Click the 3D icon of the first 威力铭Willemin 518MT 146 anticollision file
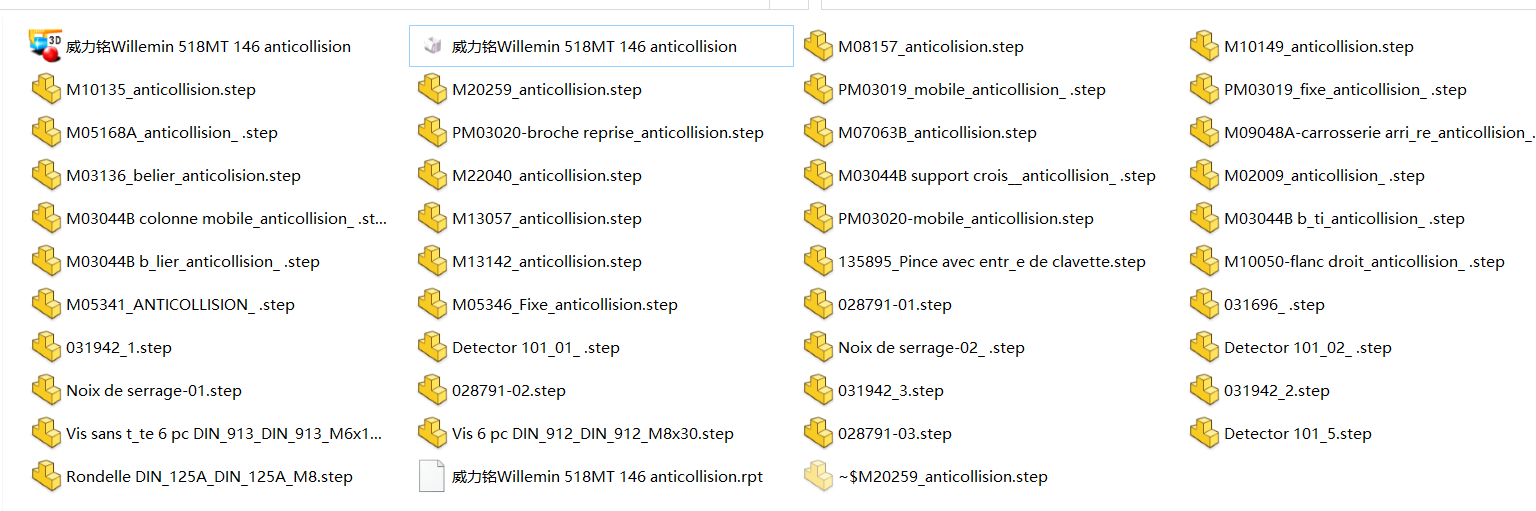The image size is (1536, 511). (47, 46)
